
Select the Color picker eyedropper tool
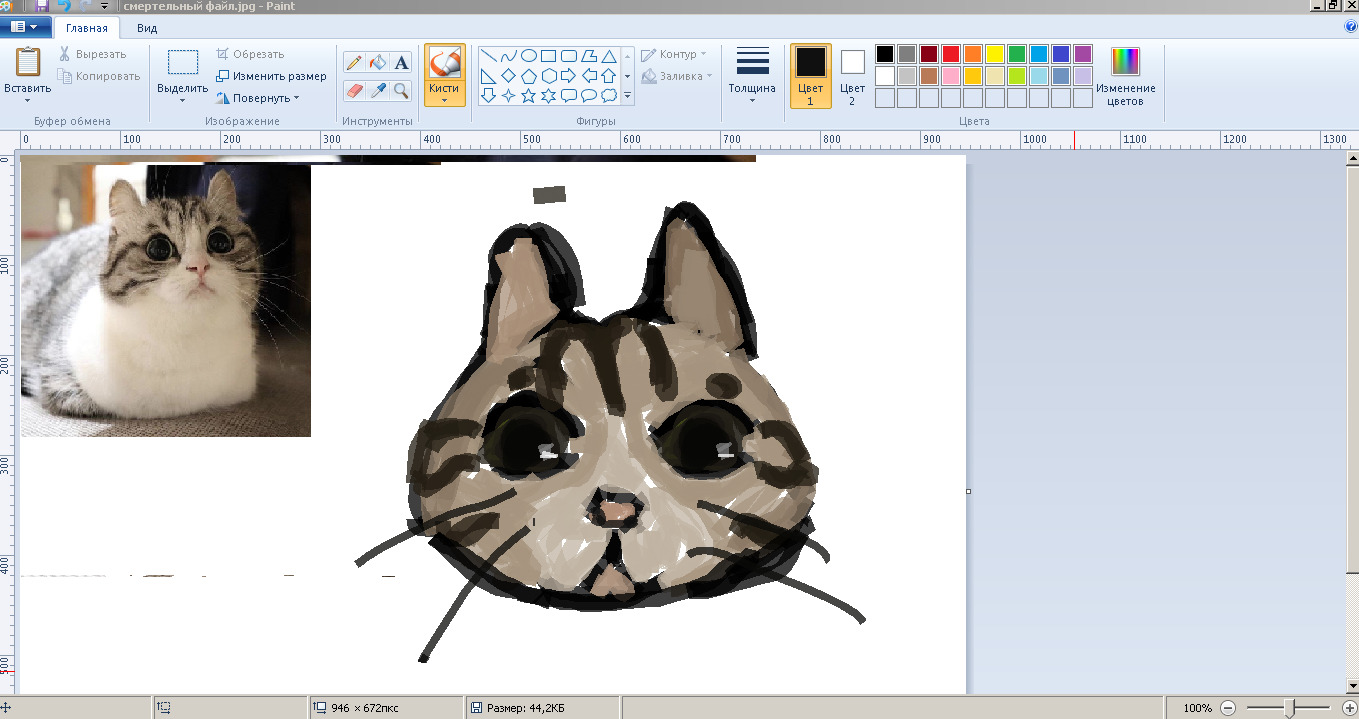tap(377, 91)
